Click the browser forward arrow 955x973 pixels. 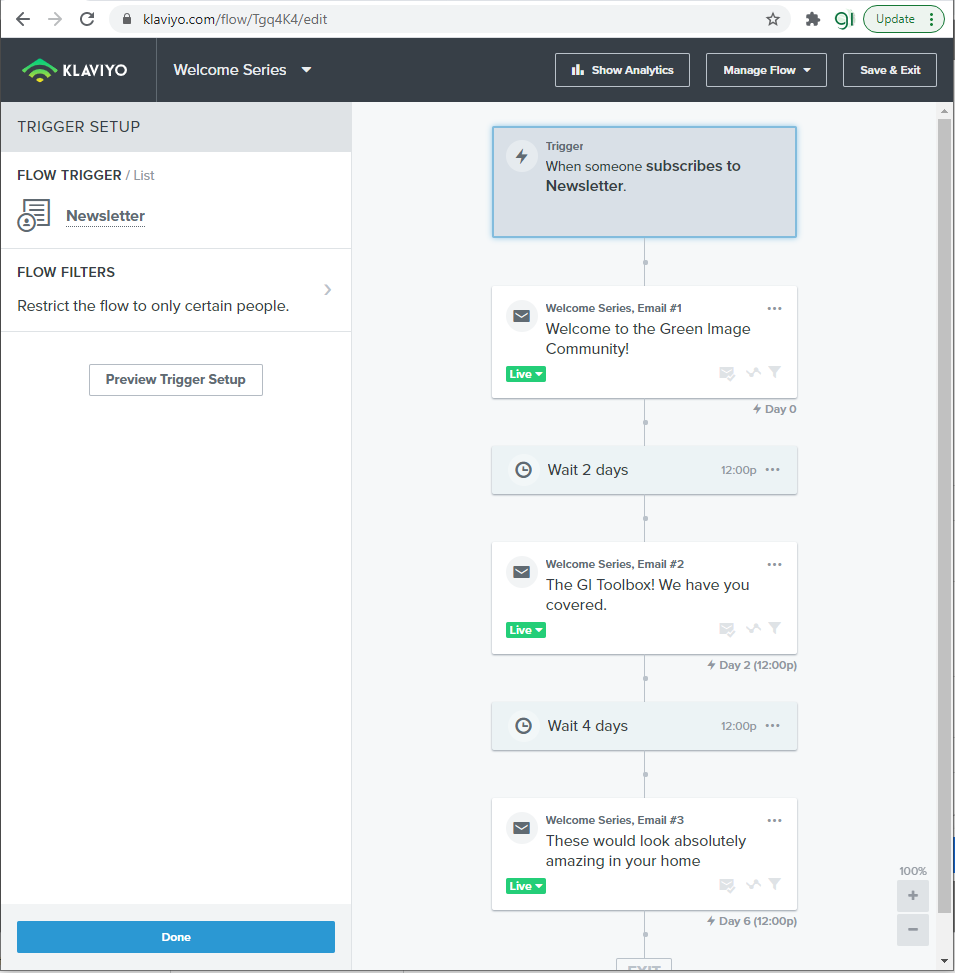click(x=55, y=19)
